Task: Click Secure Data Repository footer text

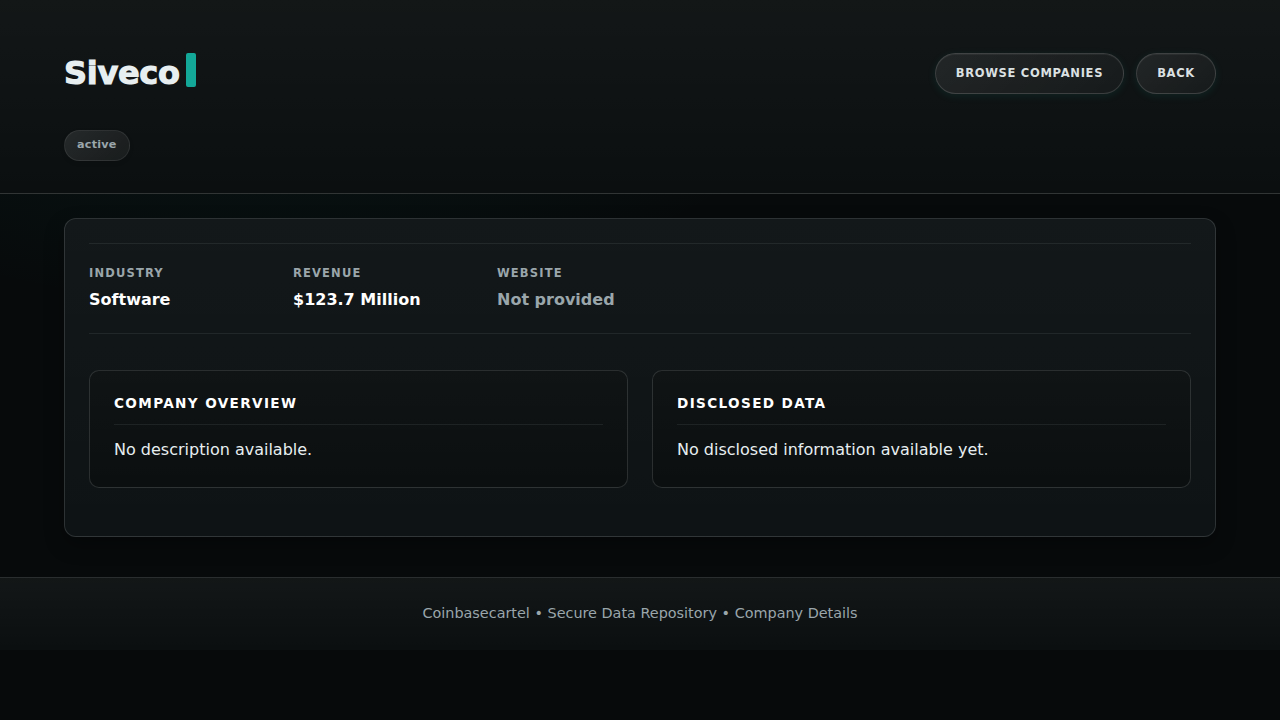Action: click(632, 613)
